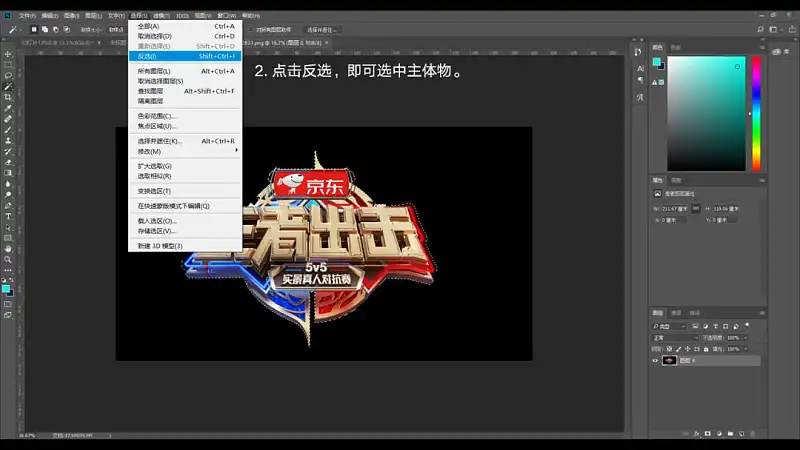Open the layers panel flyout menu
800x450 pixels.
(x=762, y=313)
